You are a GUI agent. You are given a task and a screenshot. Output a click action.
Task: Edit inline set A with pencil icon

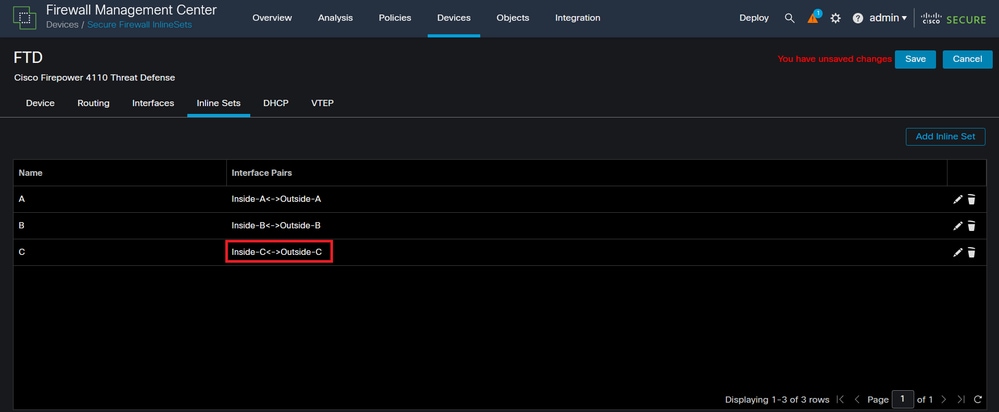(x=957, y=199)
